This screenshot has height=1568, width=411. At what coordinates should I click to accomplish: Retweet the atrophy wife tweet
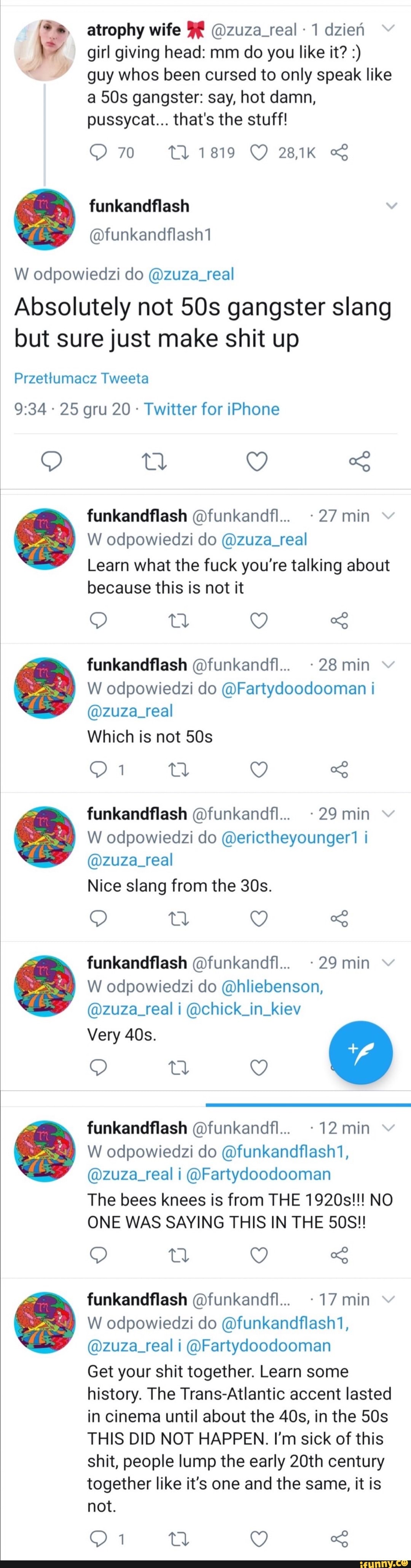tap(178, 152)
